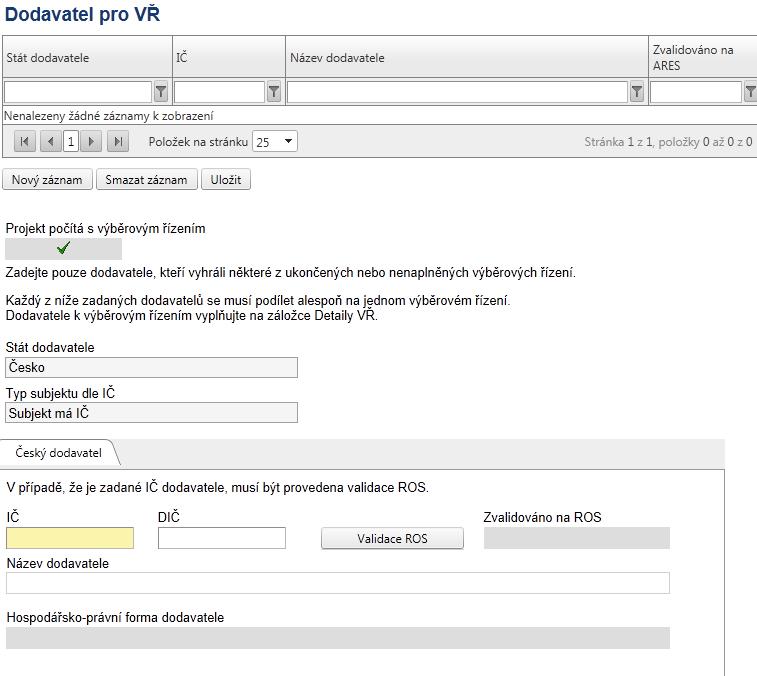Image resolution: width=757 pixels, height=676 pixels.
Task: Go to last page of records
Action: click(118, 142)
